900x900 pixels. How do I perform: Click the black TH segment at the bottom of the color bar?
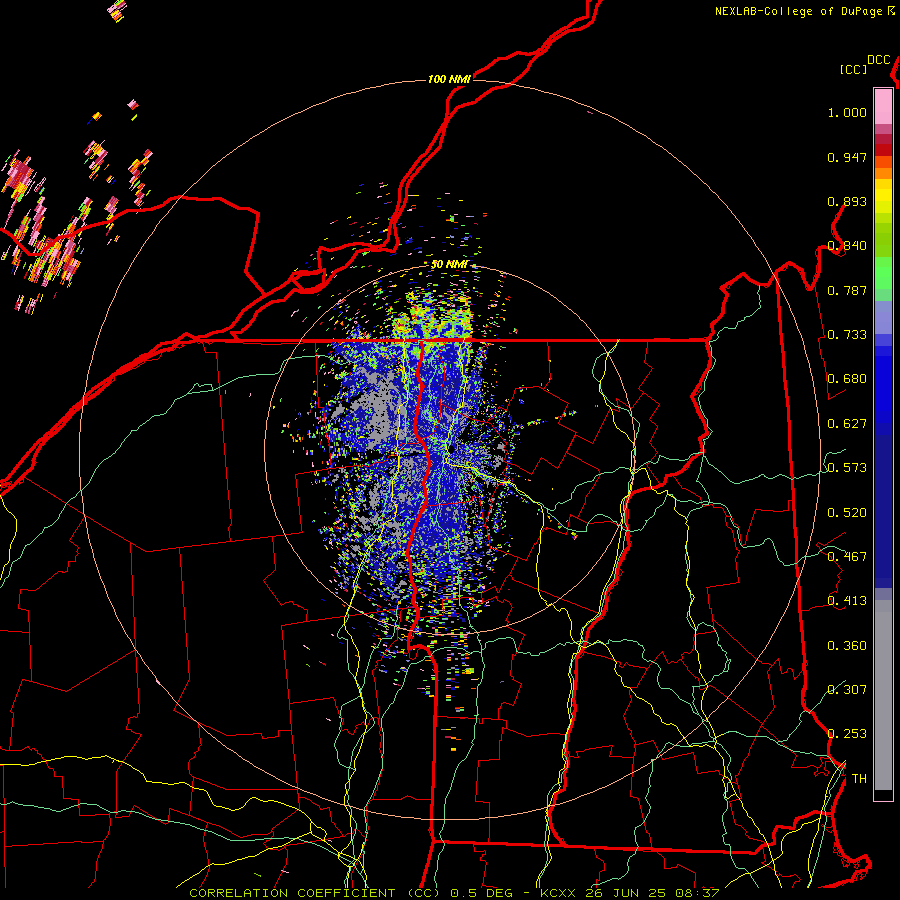[x=883, y=794]
